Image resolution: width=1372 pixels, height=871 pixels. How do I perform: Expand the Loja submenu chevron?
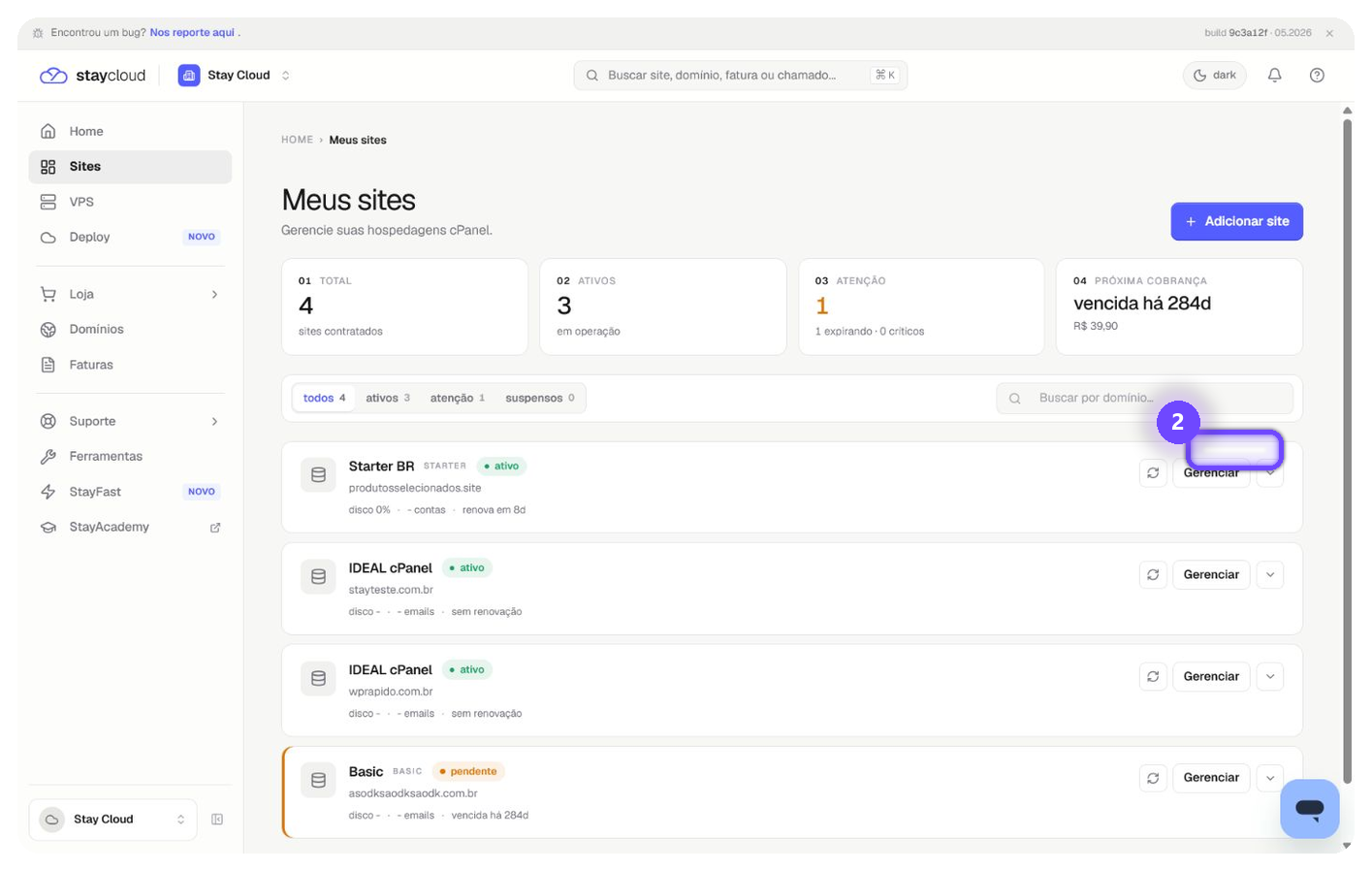[214, 294]
